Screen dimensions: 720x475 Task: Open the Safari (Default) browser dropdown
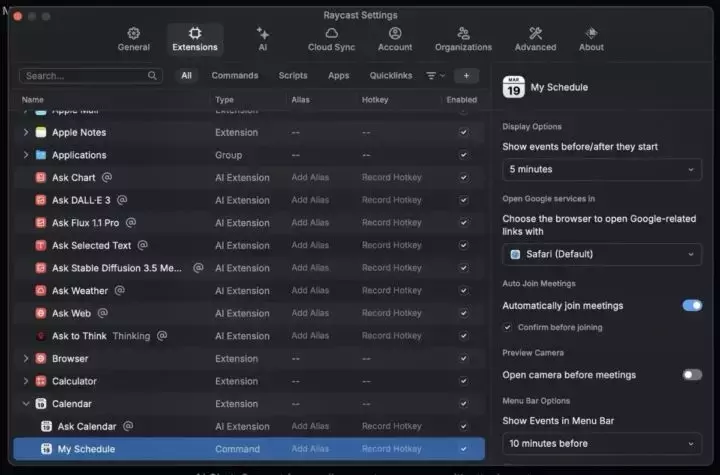tap(602, 254)
